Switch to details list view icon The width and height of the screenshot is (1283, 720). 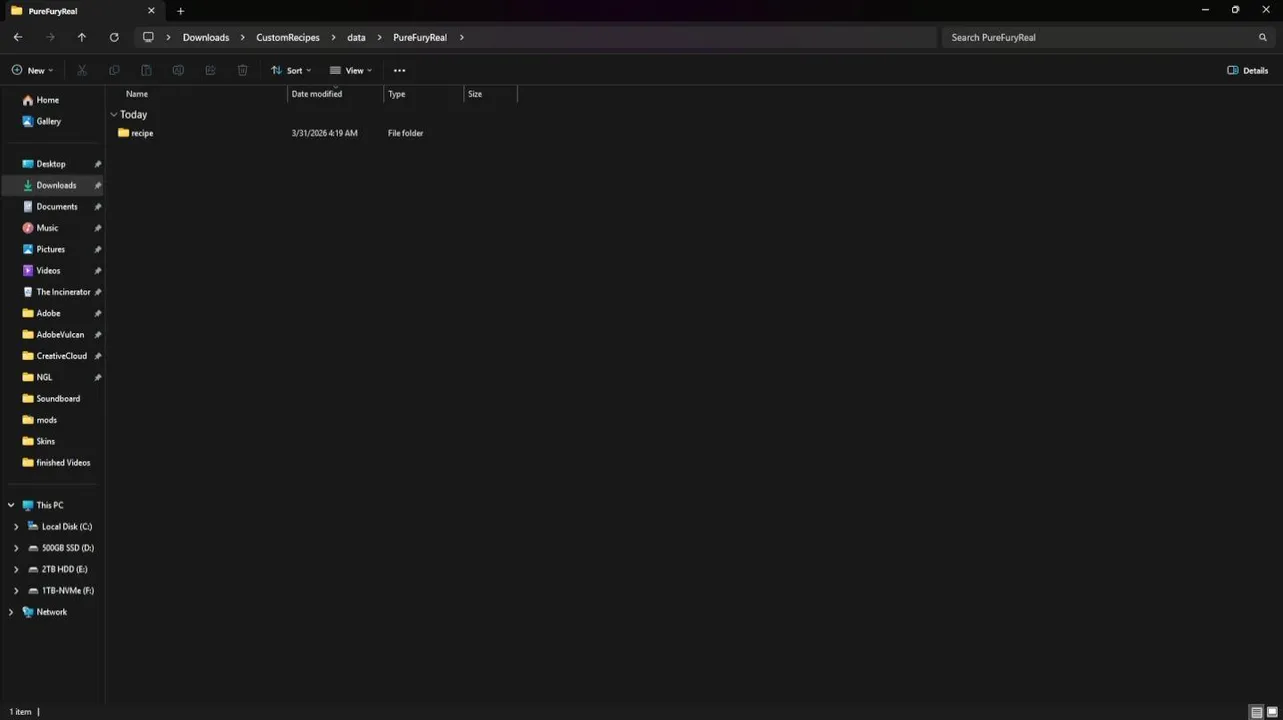pos(1256,712)
